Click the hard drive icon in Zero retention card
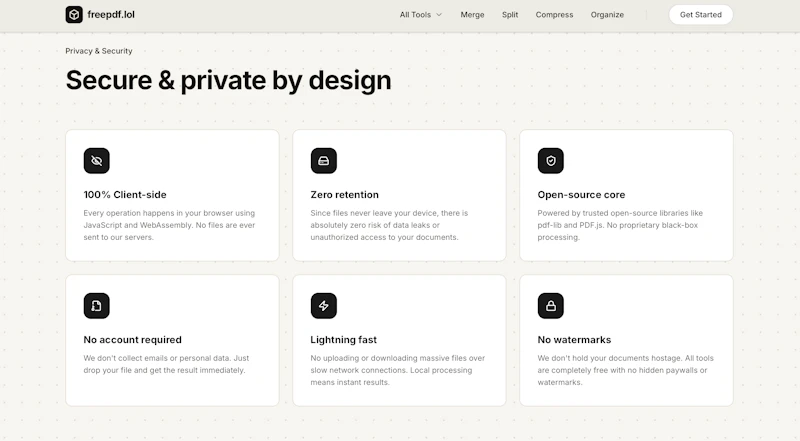800x441 pixels. click(323, 161)
